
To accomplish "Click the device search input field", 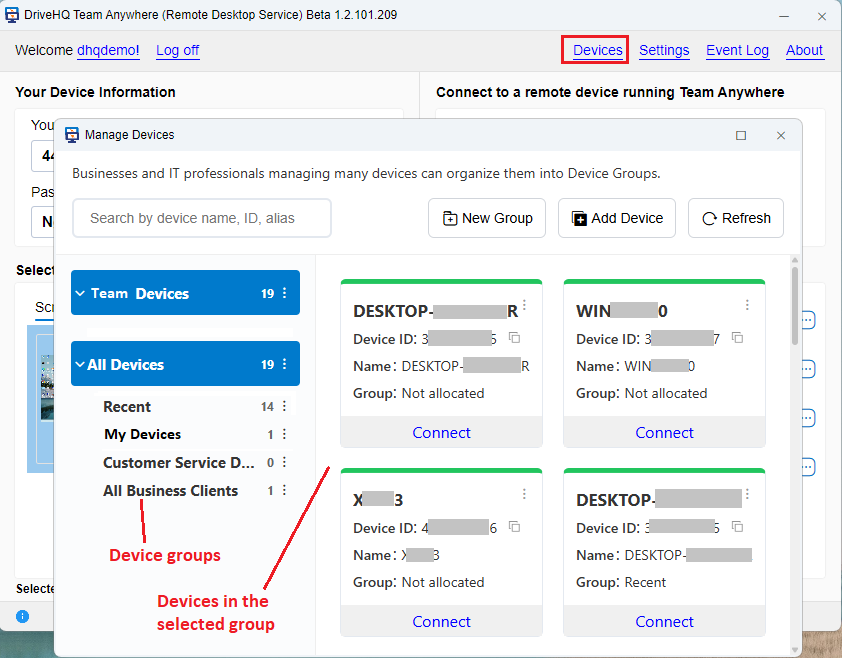I will [202, 218].
